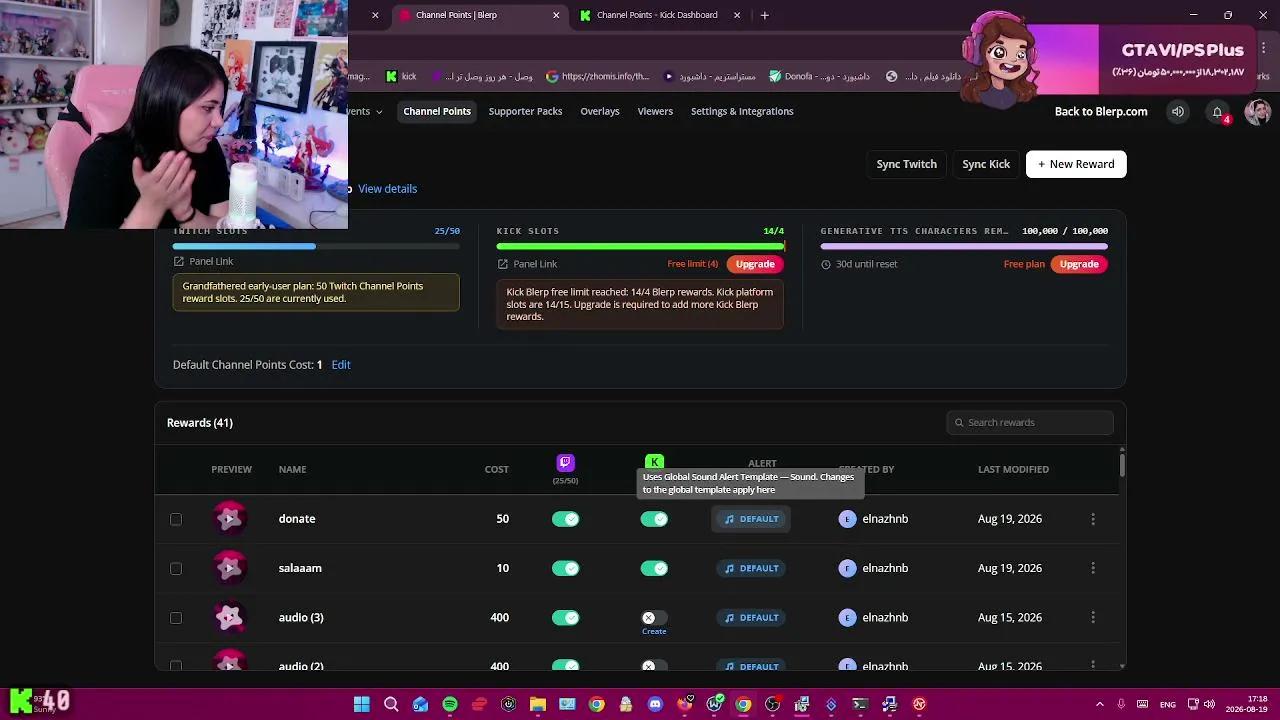Open the zhomis.info Google bookmark

[x=597, y=76]
